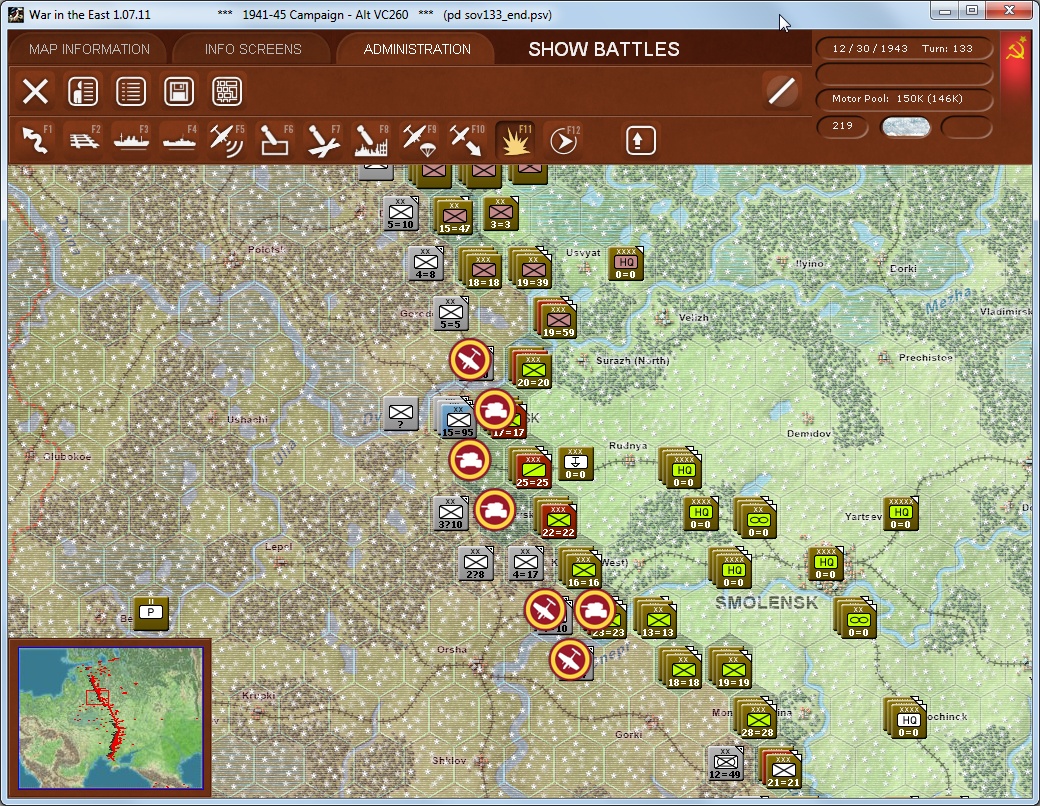Screen dimensions: 1040x806
Task: Click the date and Turn 133 display
Action: click(903, 48)
